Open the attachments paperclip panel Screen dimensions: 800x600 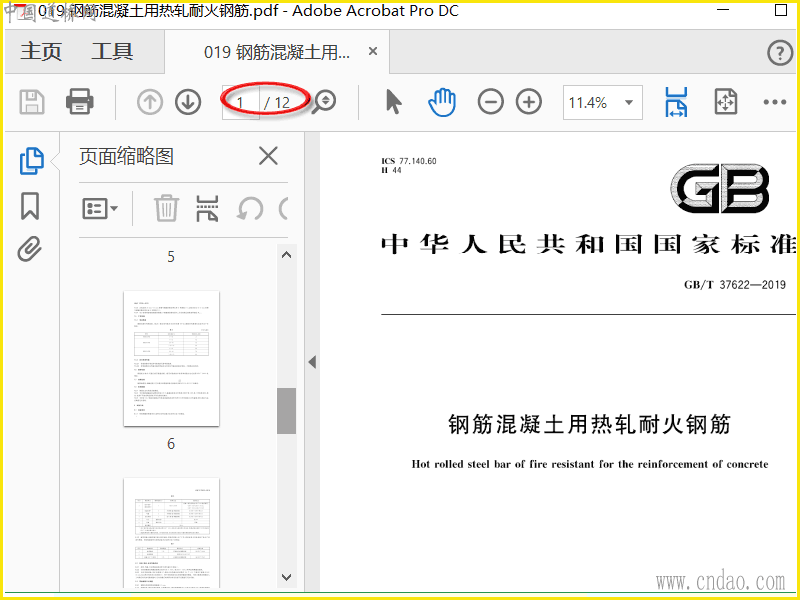[x=30, y=249]
